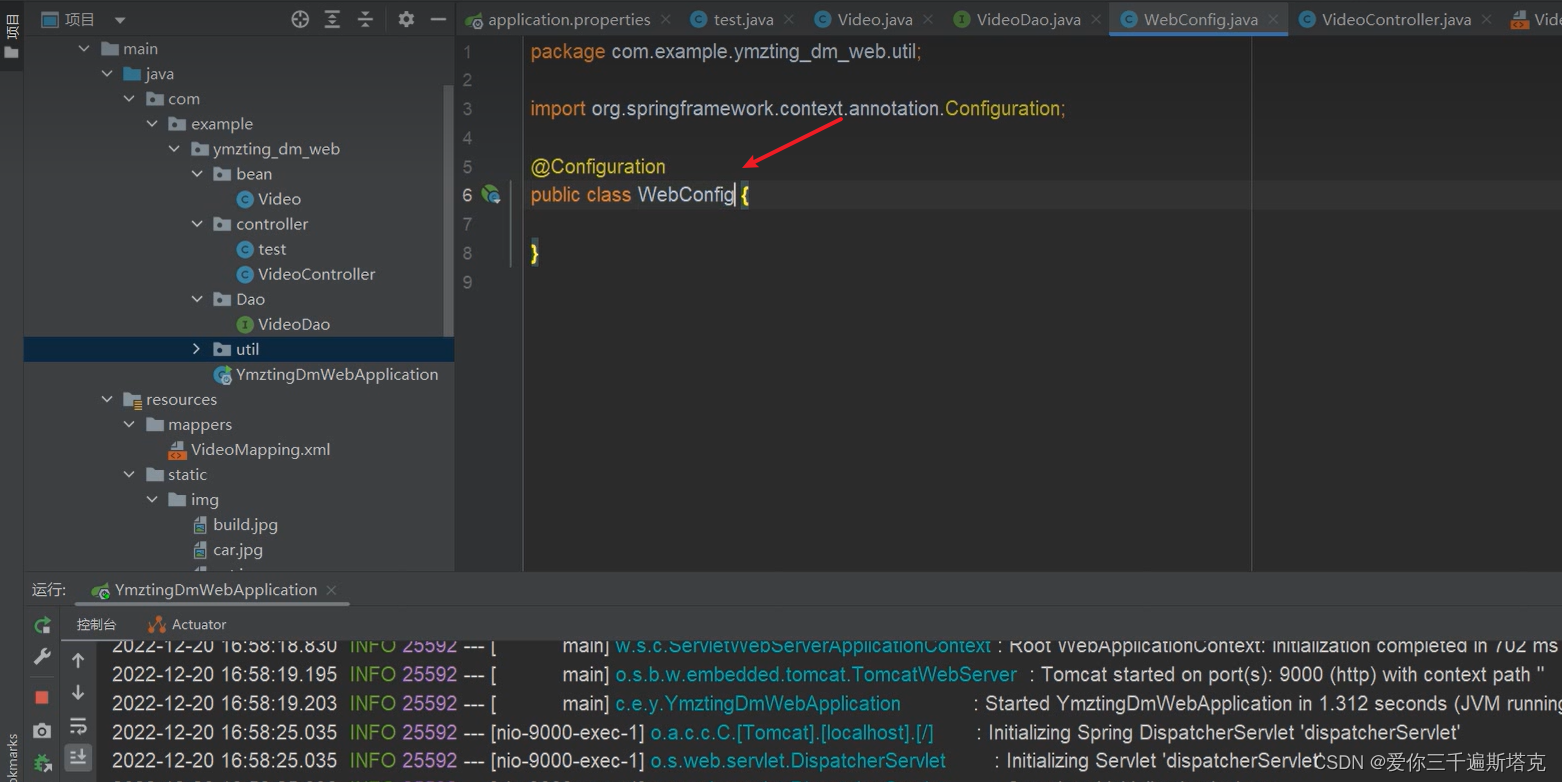The width and height of the screenshot is (1562, 782).
Task: Open the 项目 view dropdown
Action: point(119,18)
